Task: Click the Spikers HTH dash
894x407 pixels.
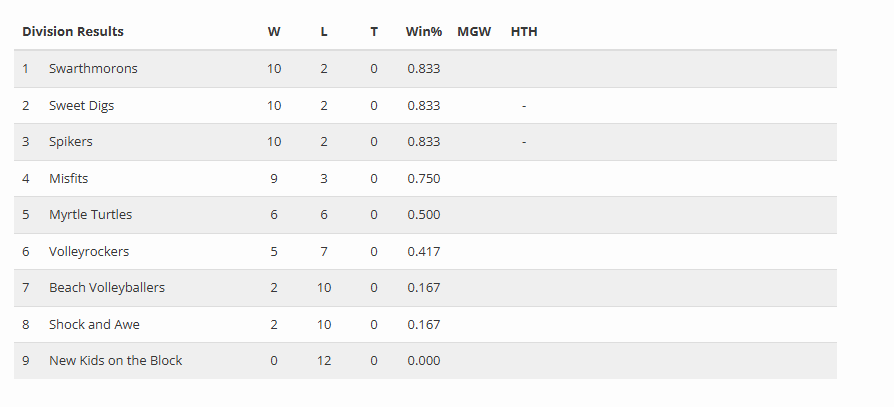Action: [x=524, y=142]
